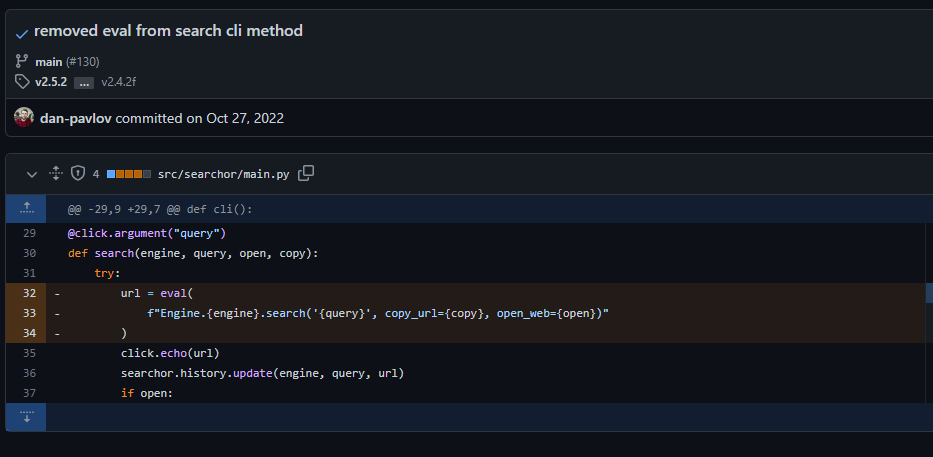Click the commit title about removed eval

coord(168,30)
